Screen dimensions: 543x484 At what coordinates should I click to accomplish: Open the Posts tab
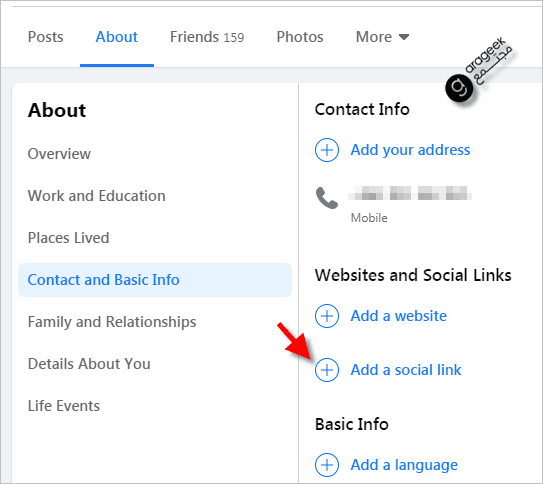click(x=45, y=37)
